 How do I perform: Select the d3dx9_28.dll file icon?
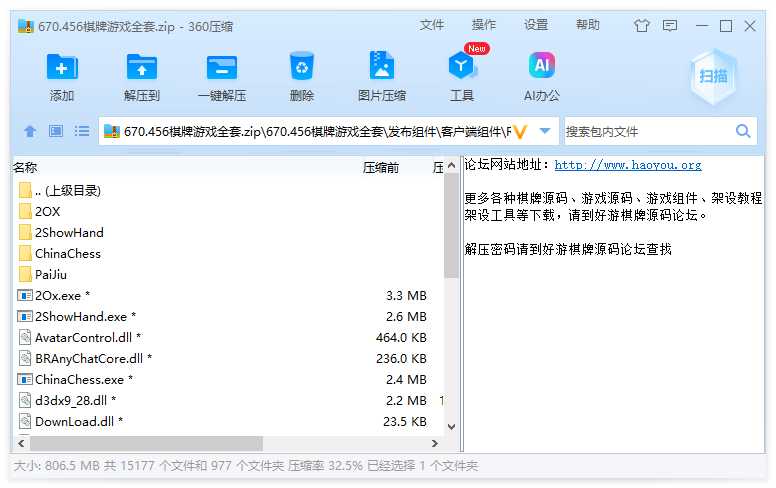(x=25, y=400)
